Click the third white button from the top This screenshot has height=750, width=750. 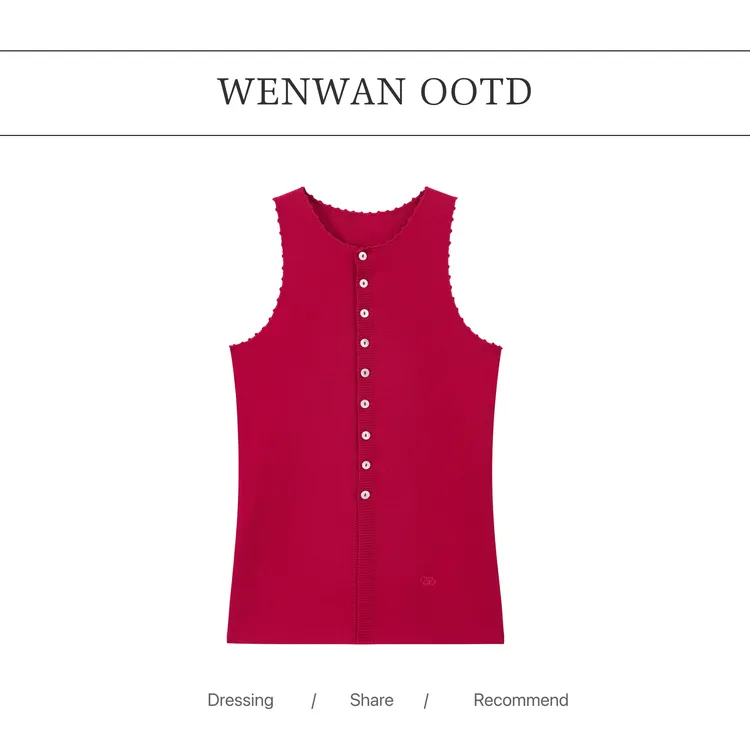point(364,314)
